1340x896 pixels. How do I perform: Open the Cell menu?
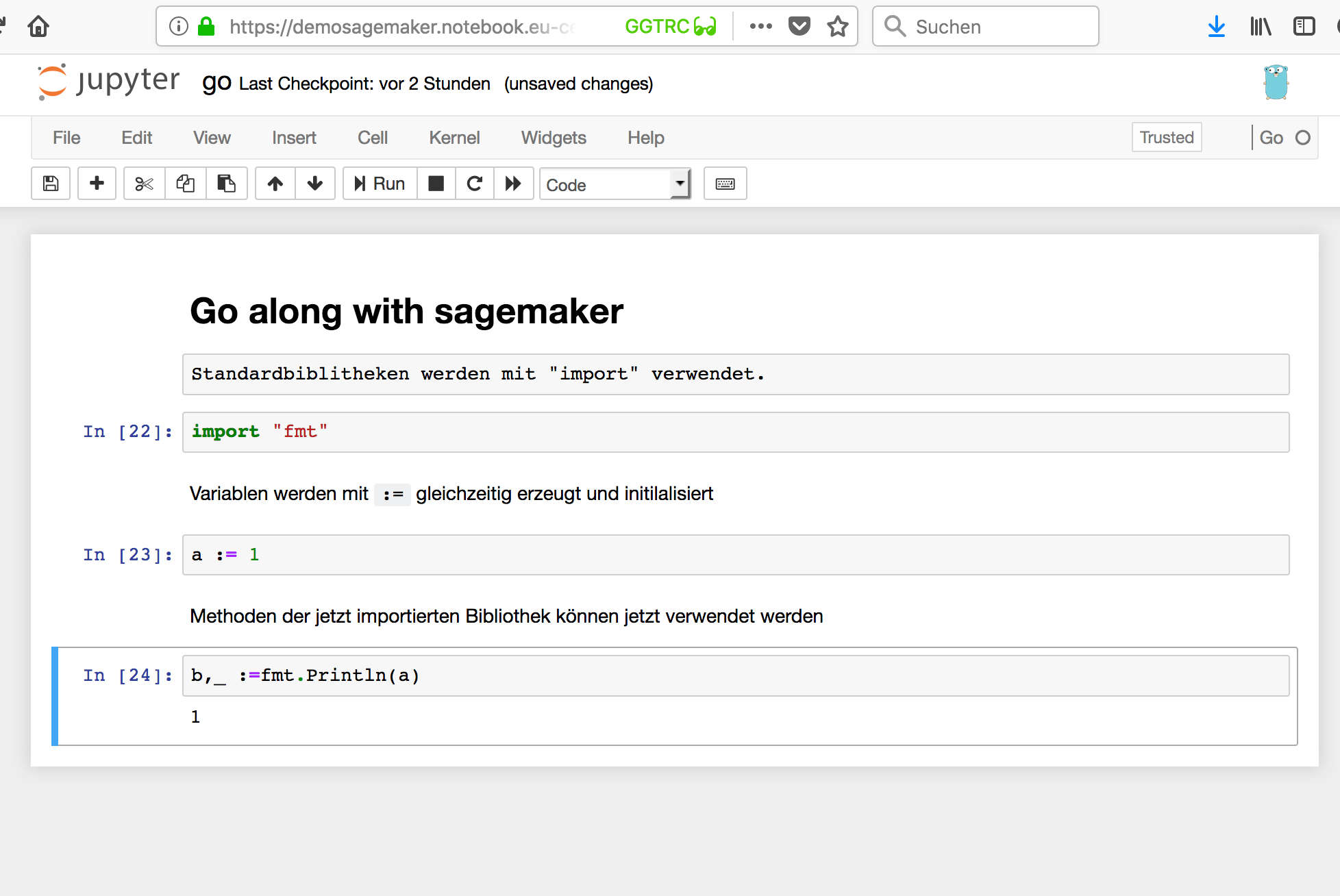pos(373,138)
